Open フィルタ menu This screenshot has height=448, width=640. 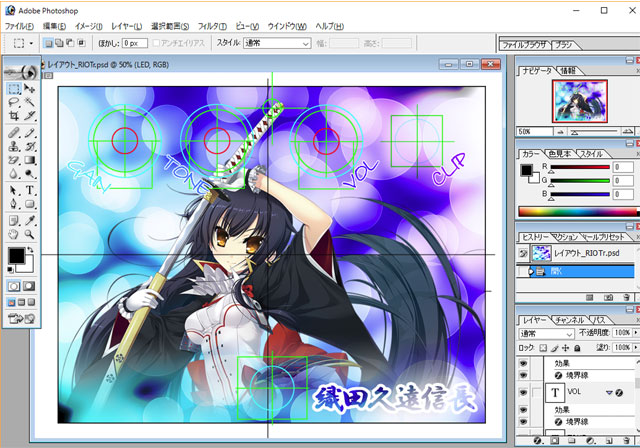click(212, 27)
